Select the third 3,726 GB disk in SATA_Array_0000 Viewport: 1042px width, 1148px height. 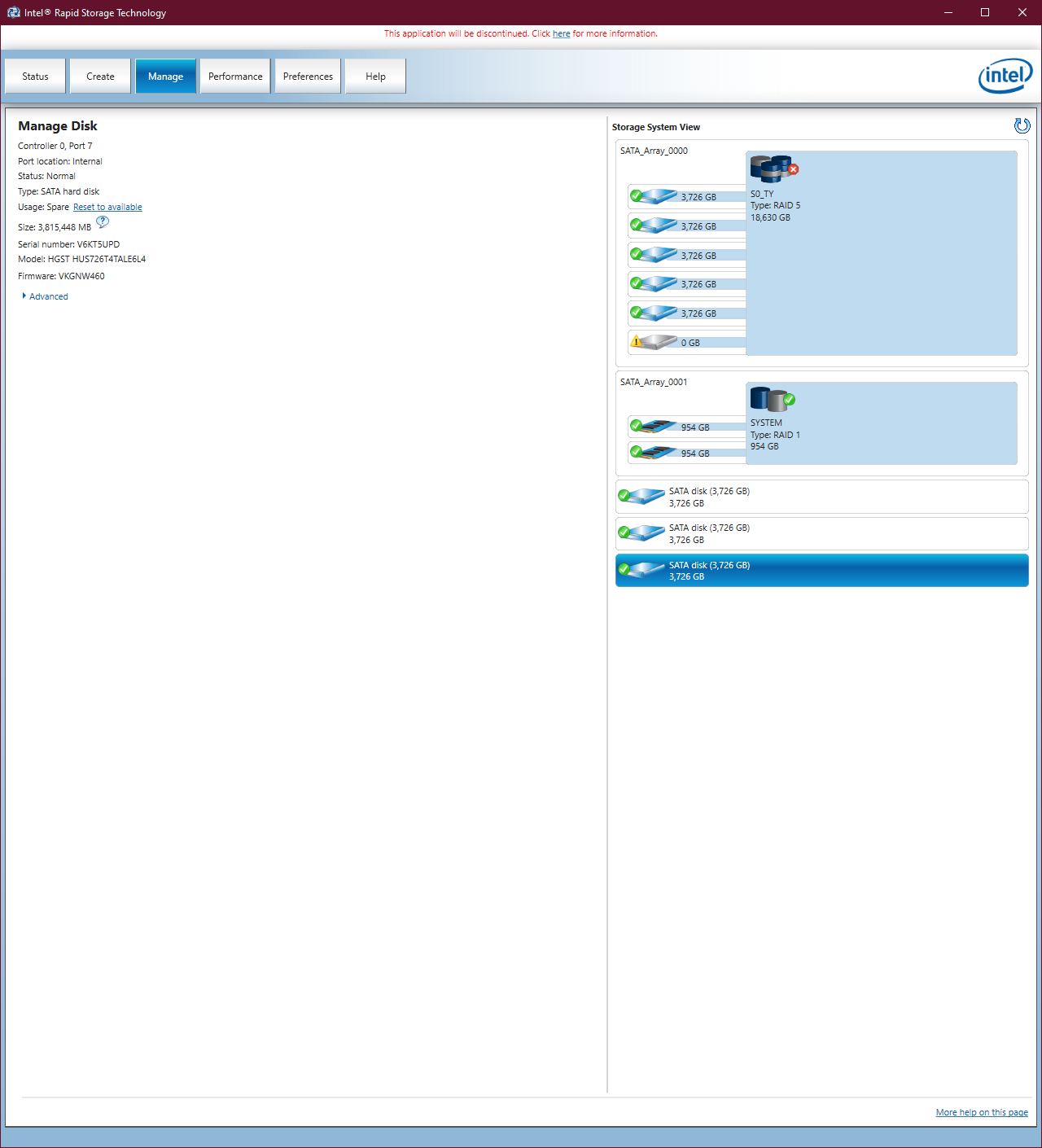click(x=687, y=256)
